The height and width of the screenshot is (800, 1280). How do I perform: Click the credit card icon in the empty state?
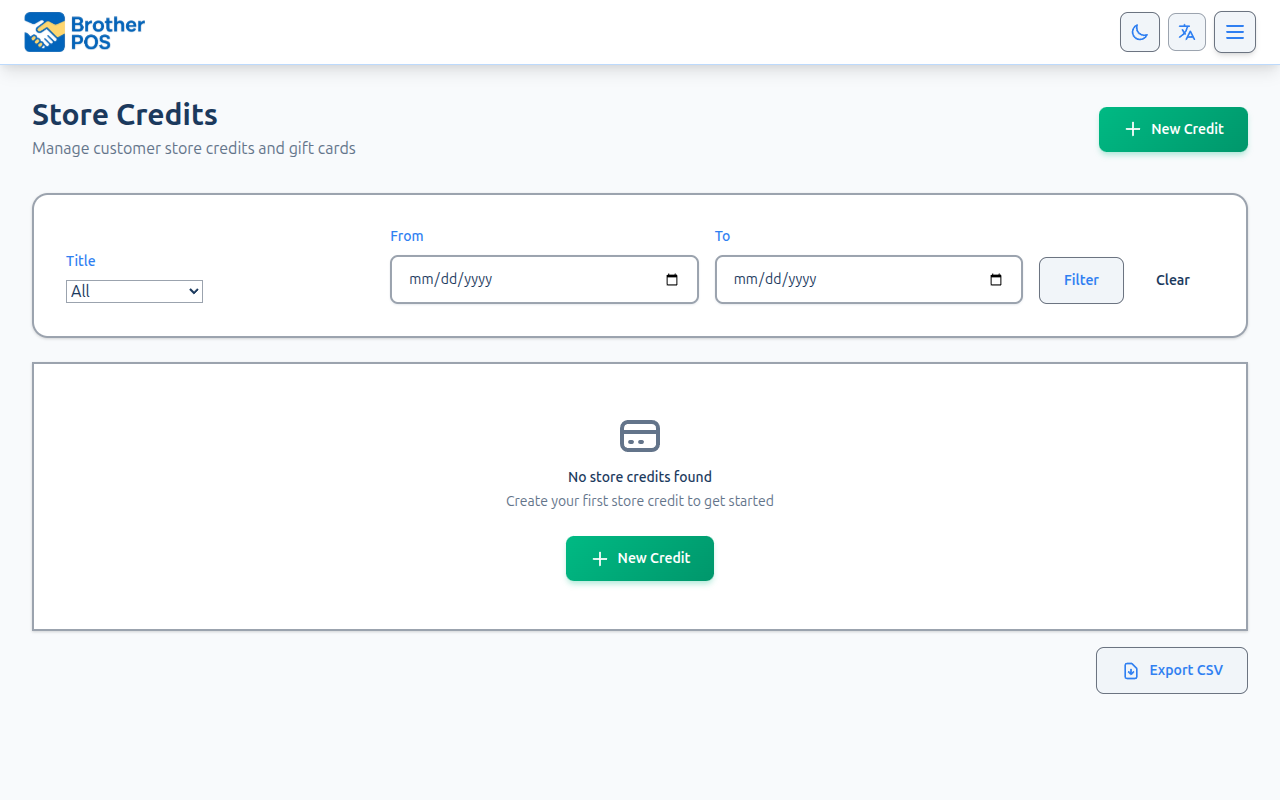pos(639,436)
